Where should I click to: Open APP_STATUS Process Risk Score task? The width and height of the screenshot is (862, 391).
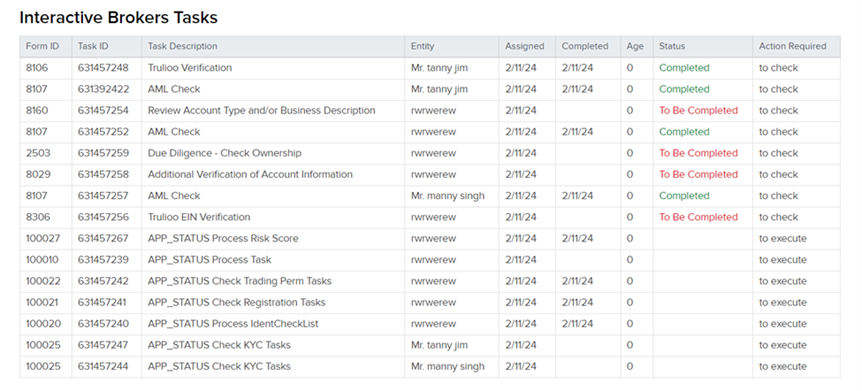point(223,239)
